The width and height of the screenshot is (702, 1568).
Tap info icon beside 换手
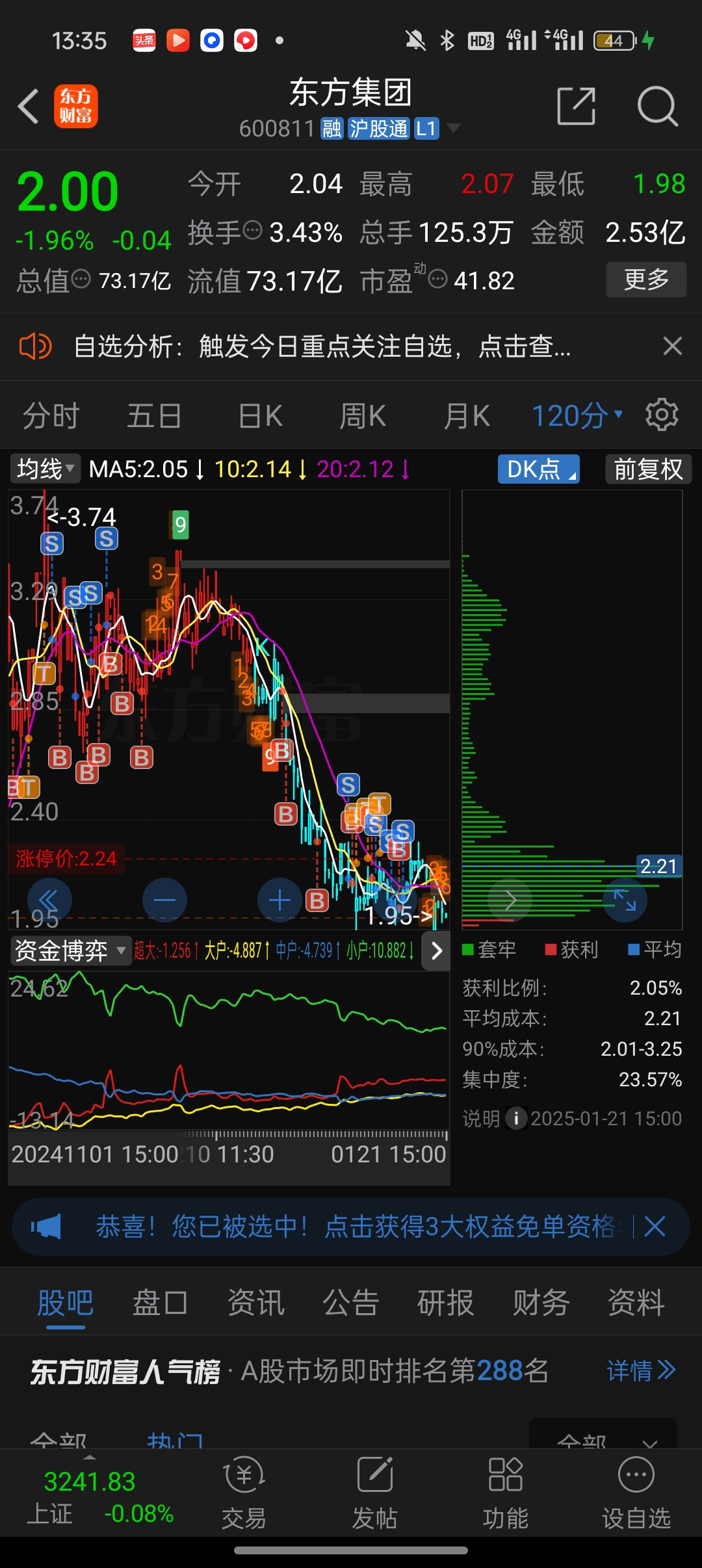[x=252, y=229]
